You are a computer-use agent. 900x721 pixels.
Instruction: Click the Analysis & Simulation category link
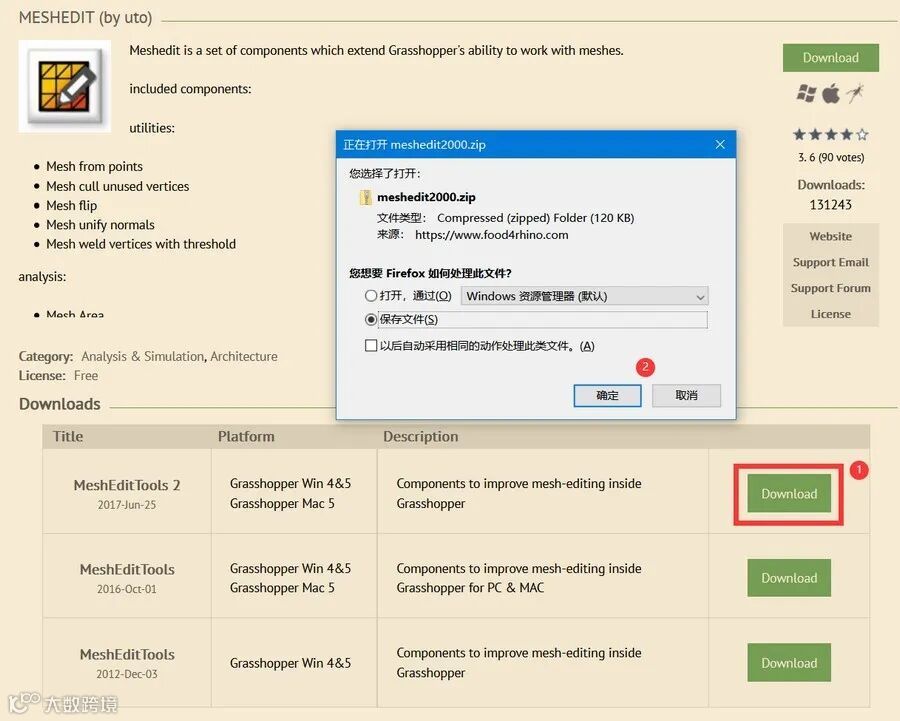[142, 356]
